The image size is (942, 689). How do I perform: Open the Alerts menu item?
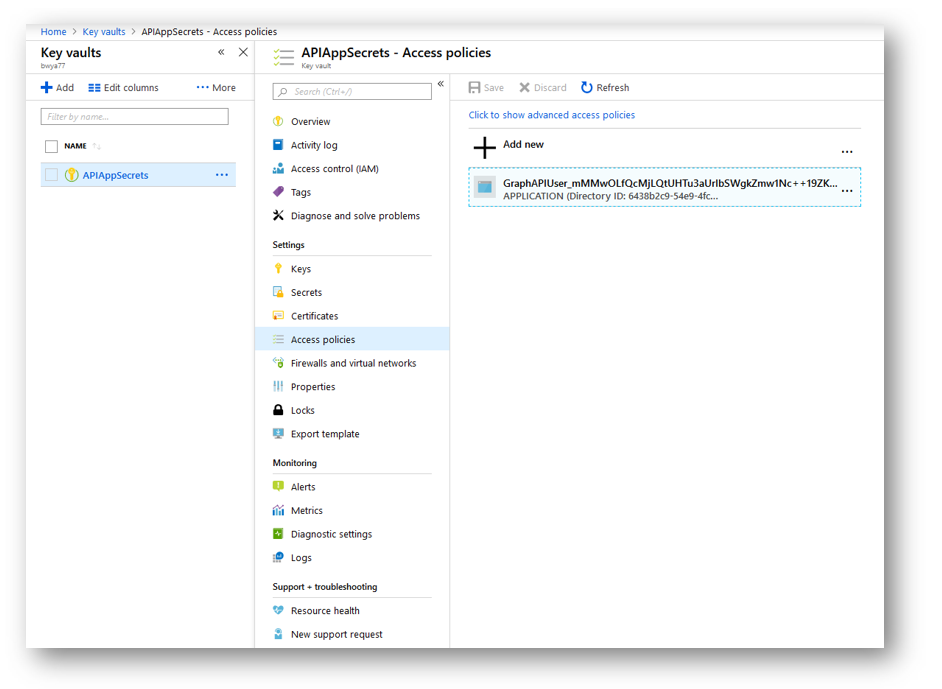(303, 487)
